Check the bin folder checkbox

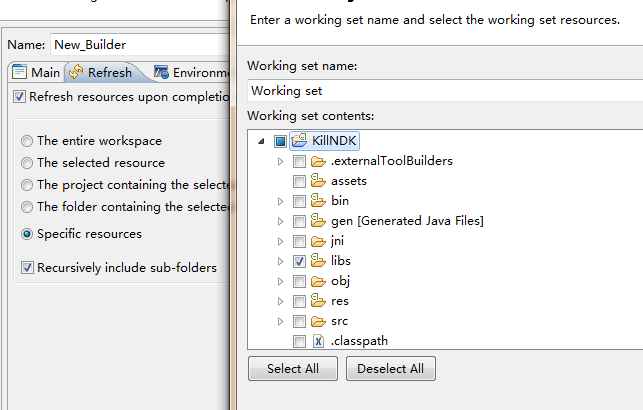[x=299, y=201]
